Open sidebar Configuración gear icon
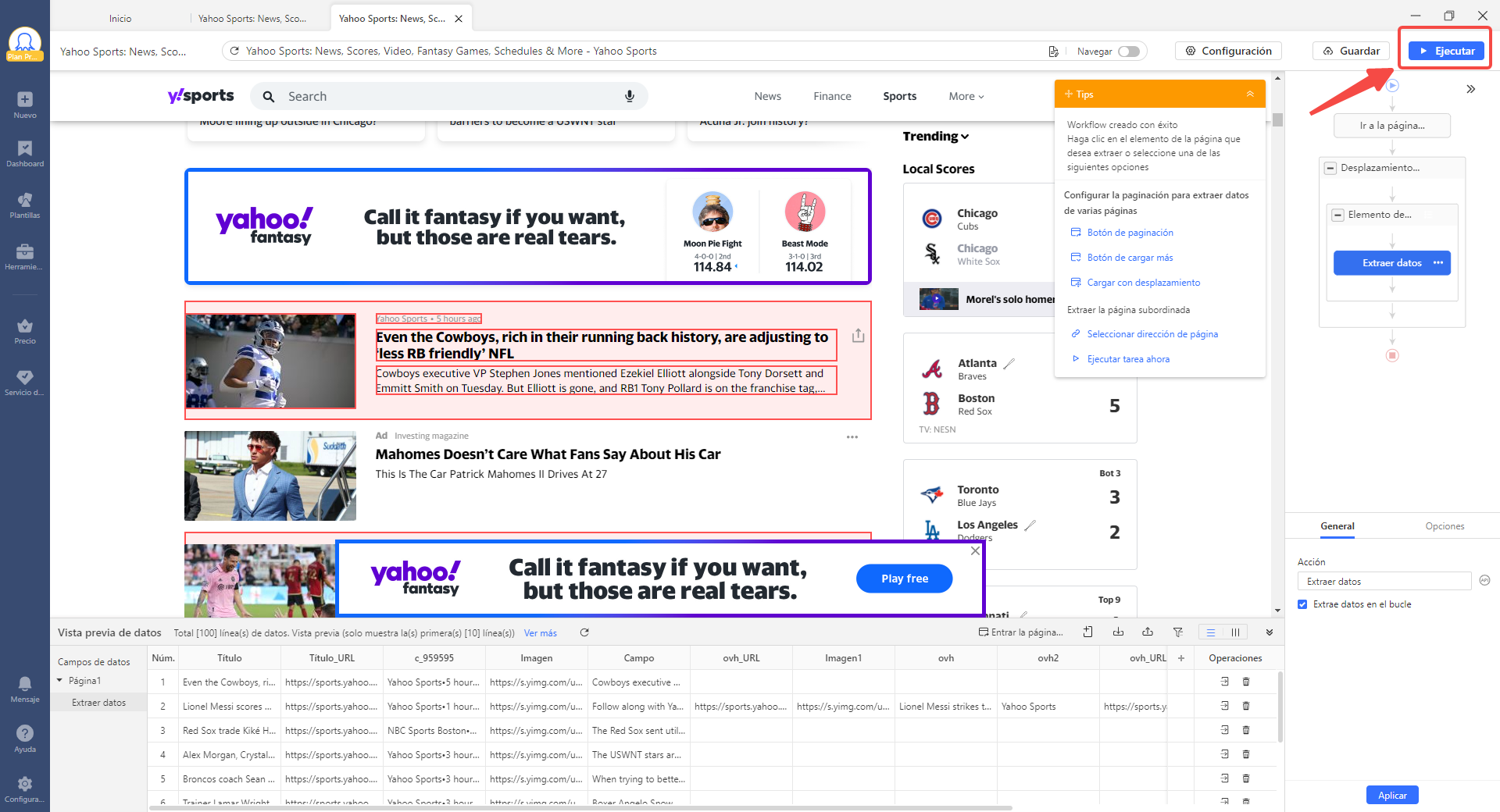This screenshot has height=812, width=1500. click(x=25, y=784)
